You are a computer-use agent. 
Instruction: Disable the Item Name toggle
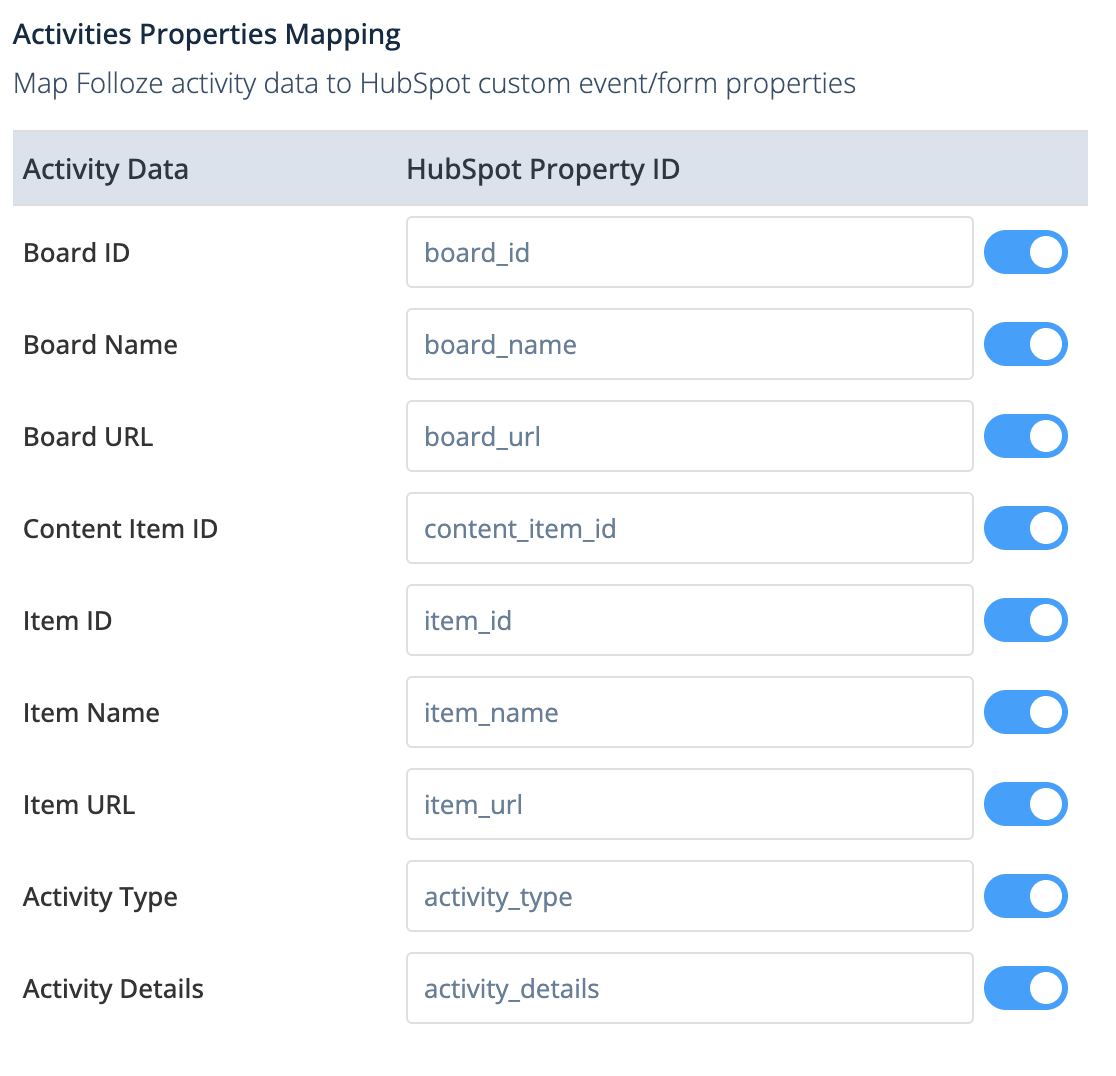pos(1025,713)
